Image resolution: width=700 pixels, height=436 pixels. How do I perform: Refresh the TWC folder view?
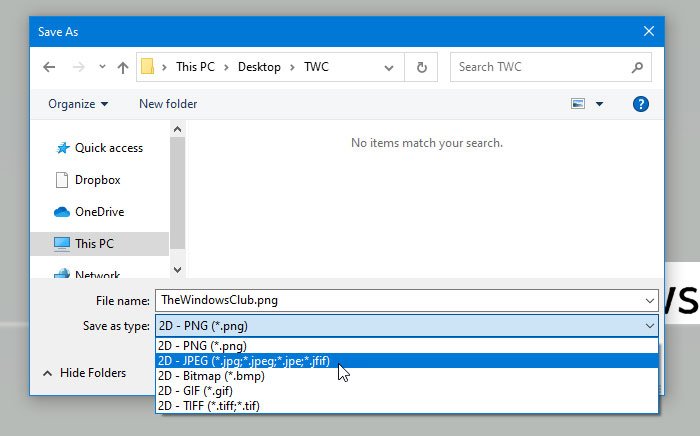421,68
